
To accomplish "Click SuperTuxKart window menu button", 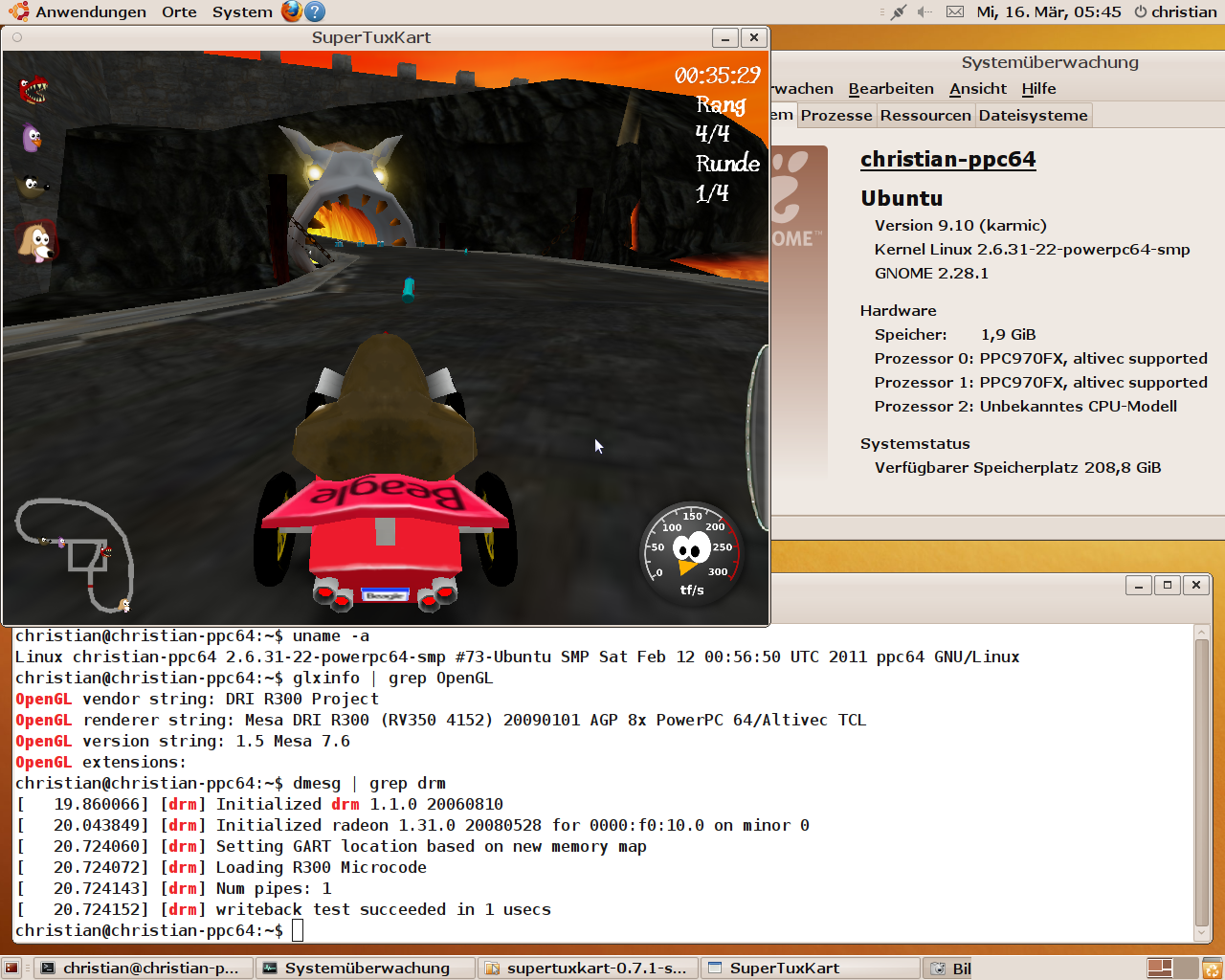I will (16, 37).
